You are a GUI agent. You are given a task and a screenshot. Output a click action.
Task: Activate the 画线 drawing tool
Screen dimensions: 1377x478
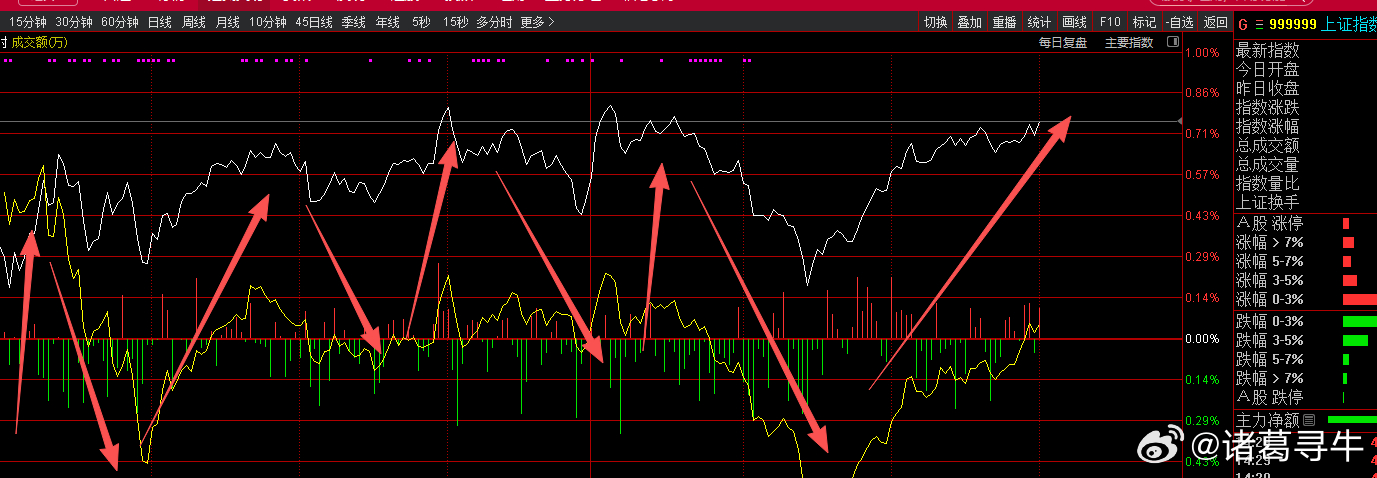(x=1074, y=22)
